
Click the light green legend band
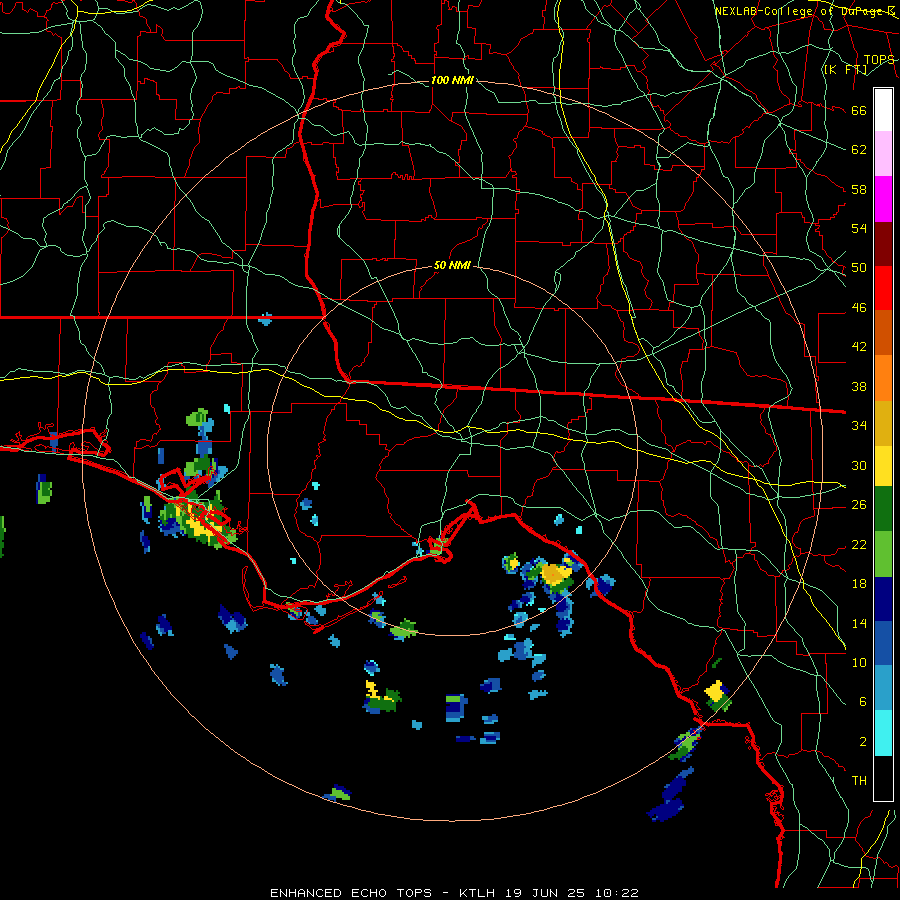[x=883, y=554]
